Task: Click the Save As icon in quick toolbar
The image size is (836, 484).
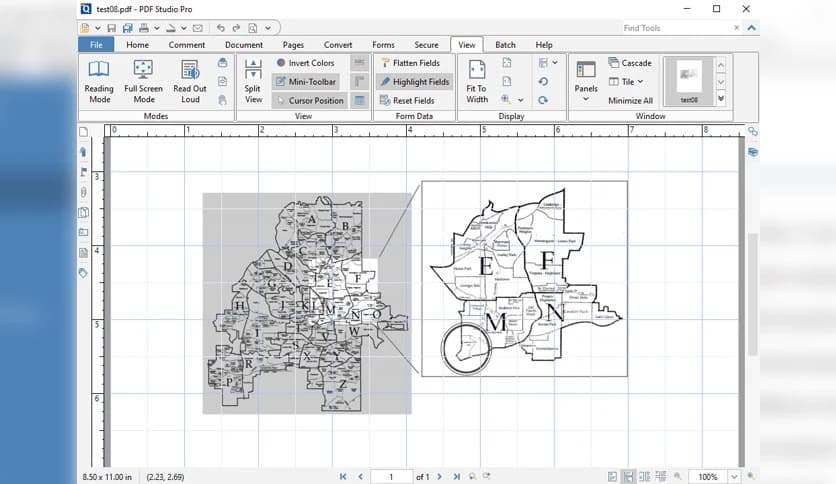Action: click(x=127, y=28)
